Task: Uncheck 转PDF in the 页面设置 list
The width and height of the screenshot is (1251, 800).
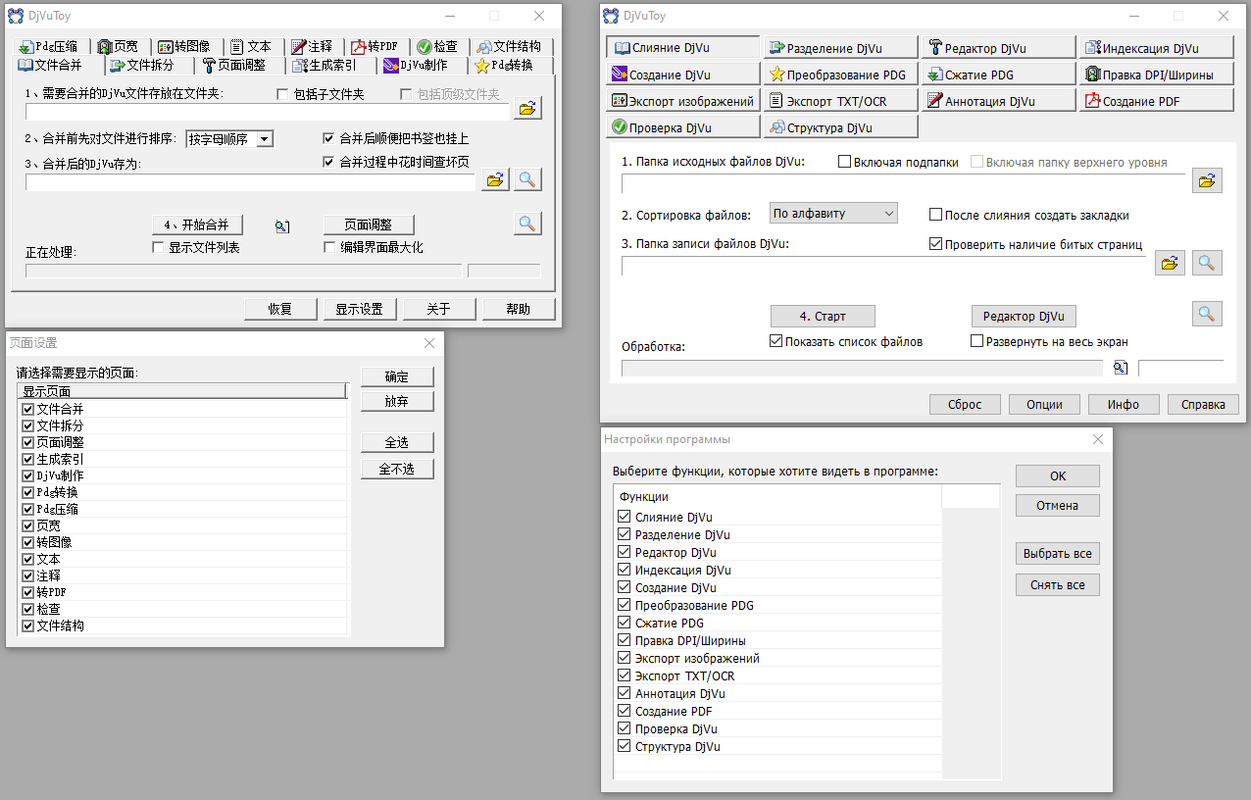Action: point(28,592)
